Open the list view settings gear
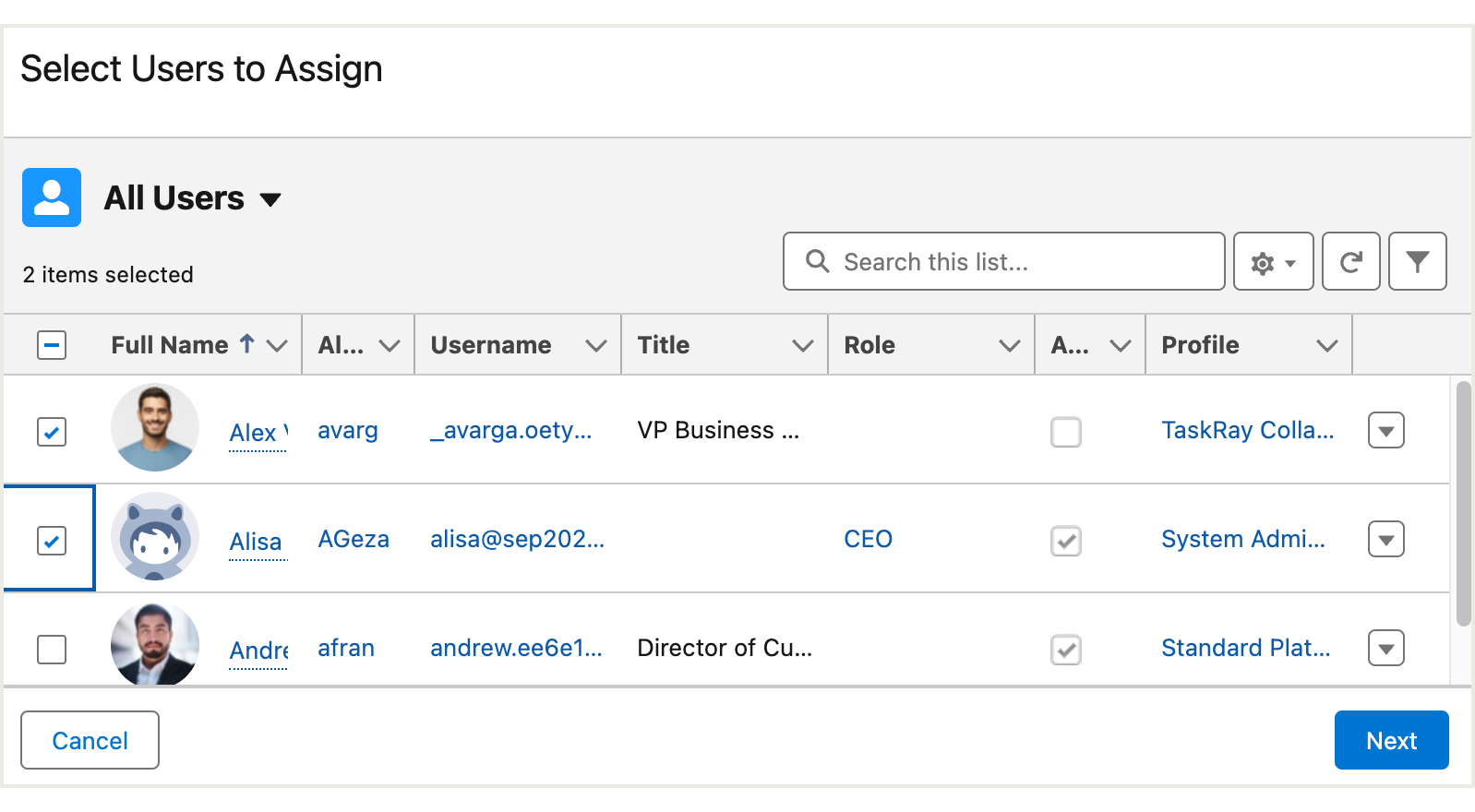The height and width of the screenshot is (812, 1475). pos(1273,262)
